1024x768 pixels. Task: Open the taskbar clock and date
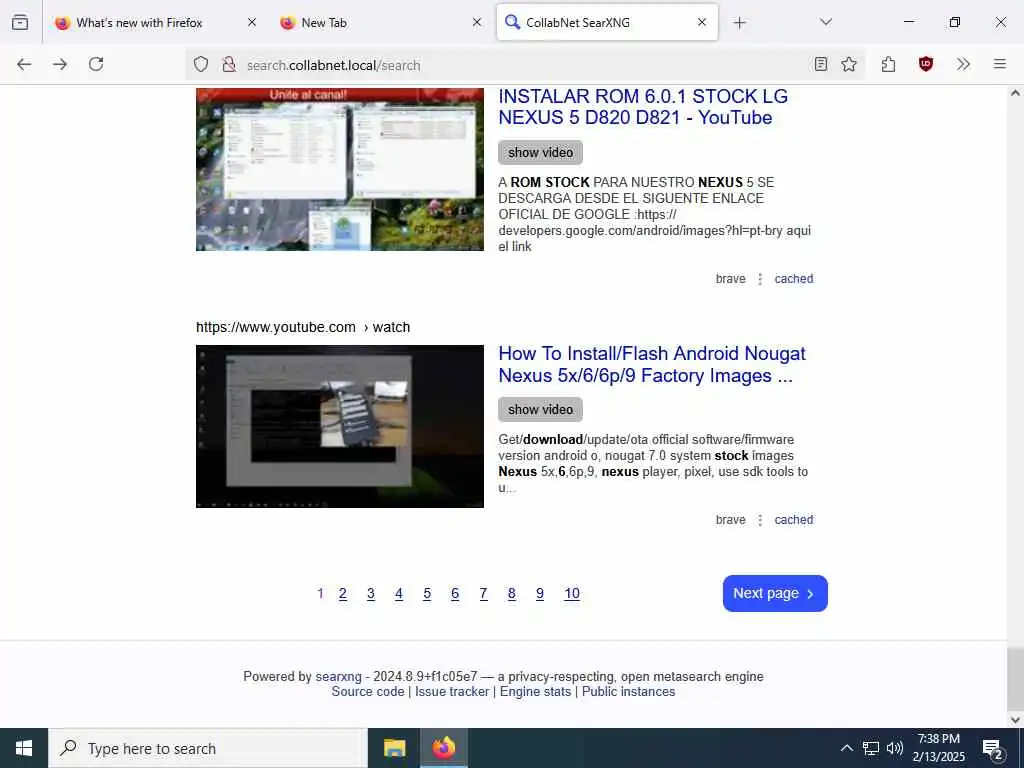click(938, 748)
